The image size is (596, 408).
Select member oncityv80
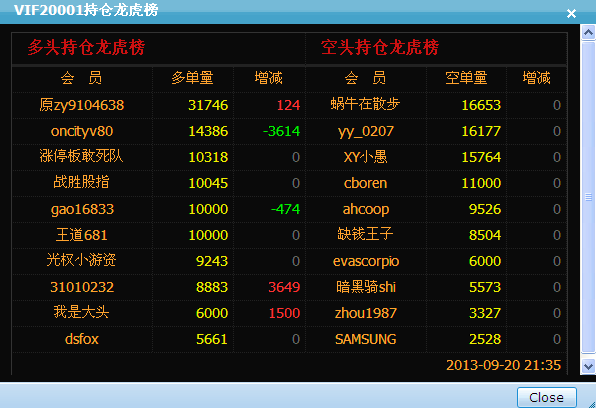(x=82, y=131)
